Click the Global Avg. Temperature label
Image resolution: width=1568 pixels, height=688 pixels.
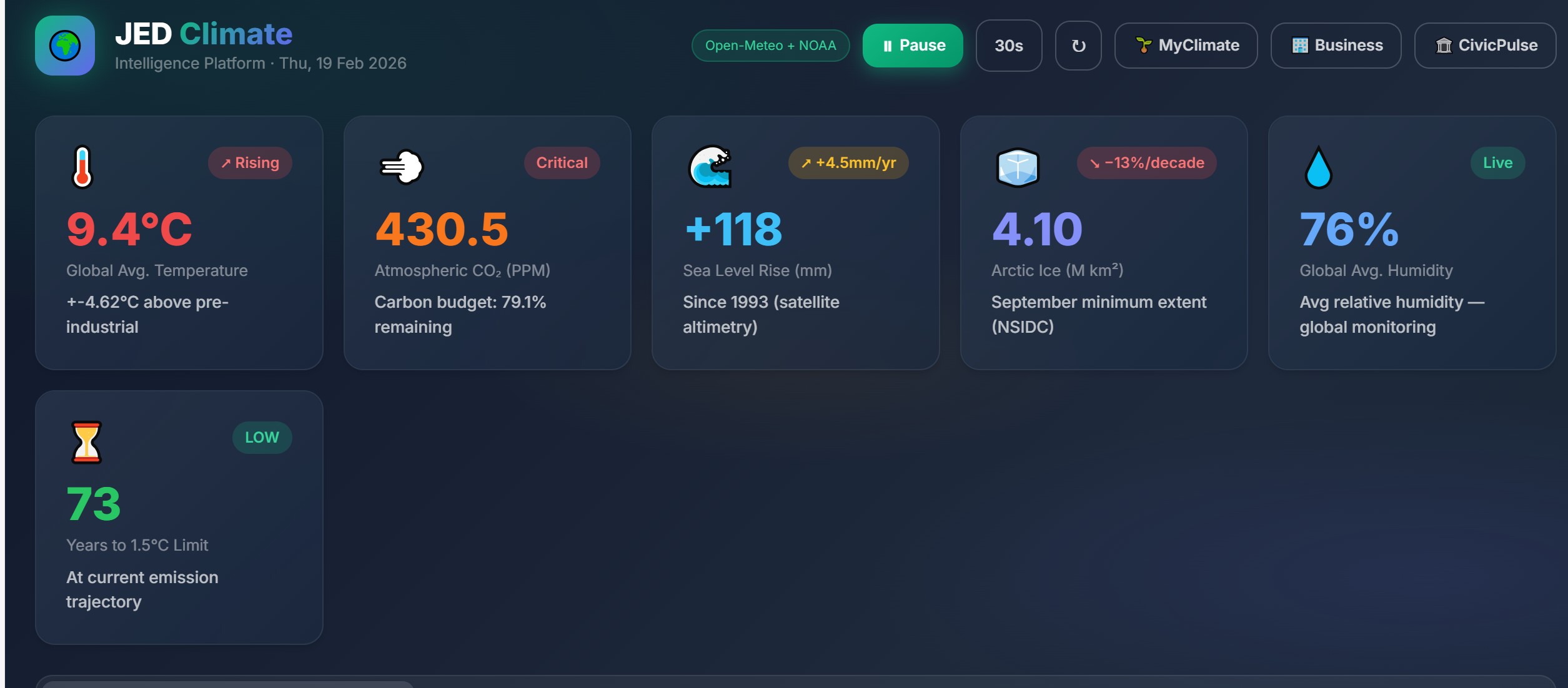(157, 270)
